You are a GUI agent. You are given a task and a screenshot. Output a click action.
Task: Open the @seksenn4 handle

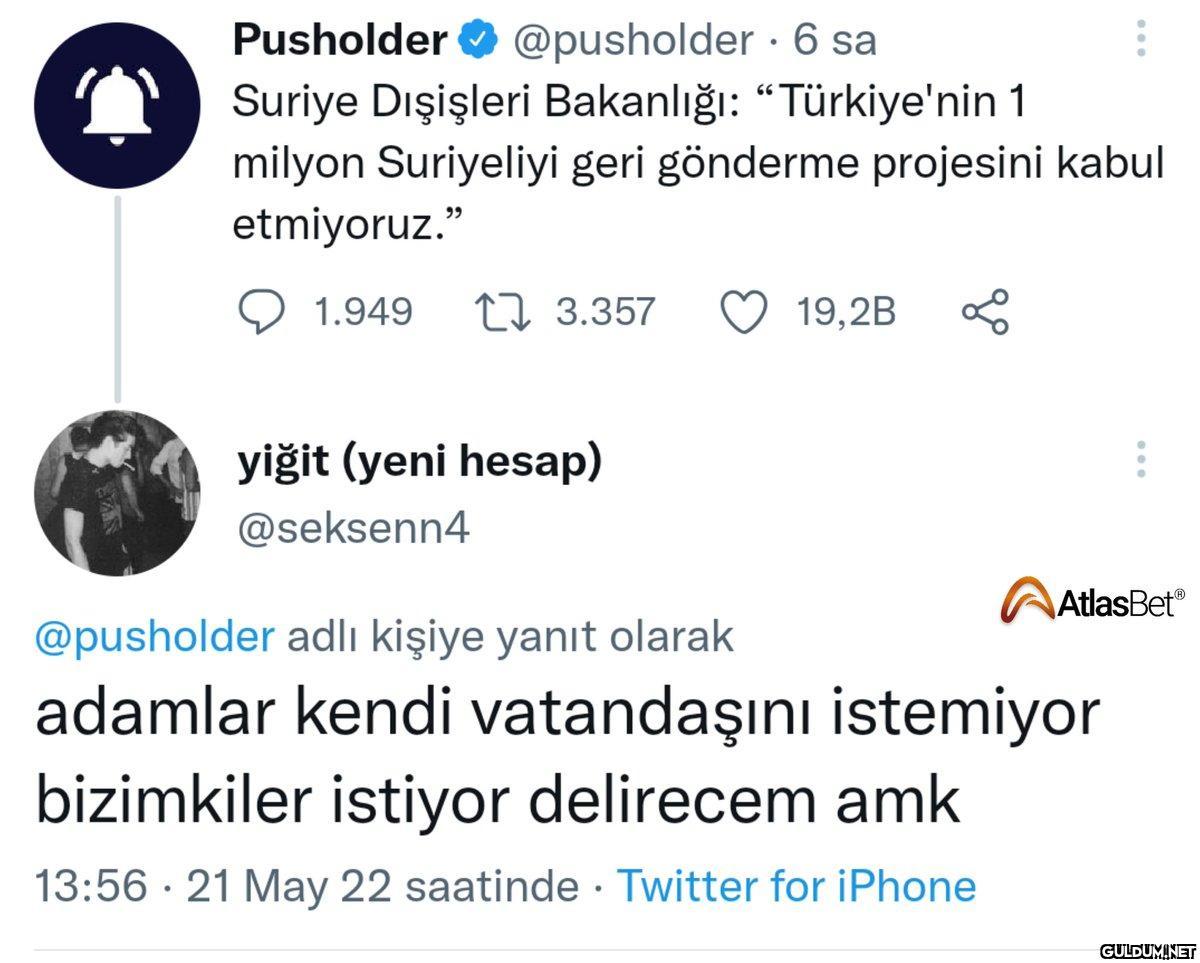click(x=352, y=529)
